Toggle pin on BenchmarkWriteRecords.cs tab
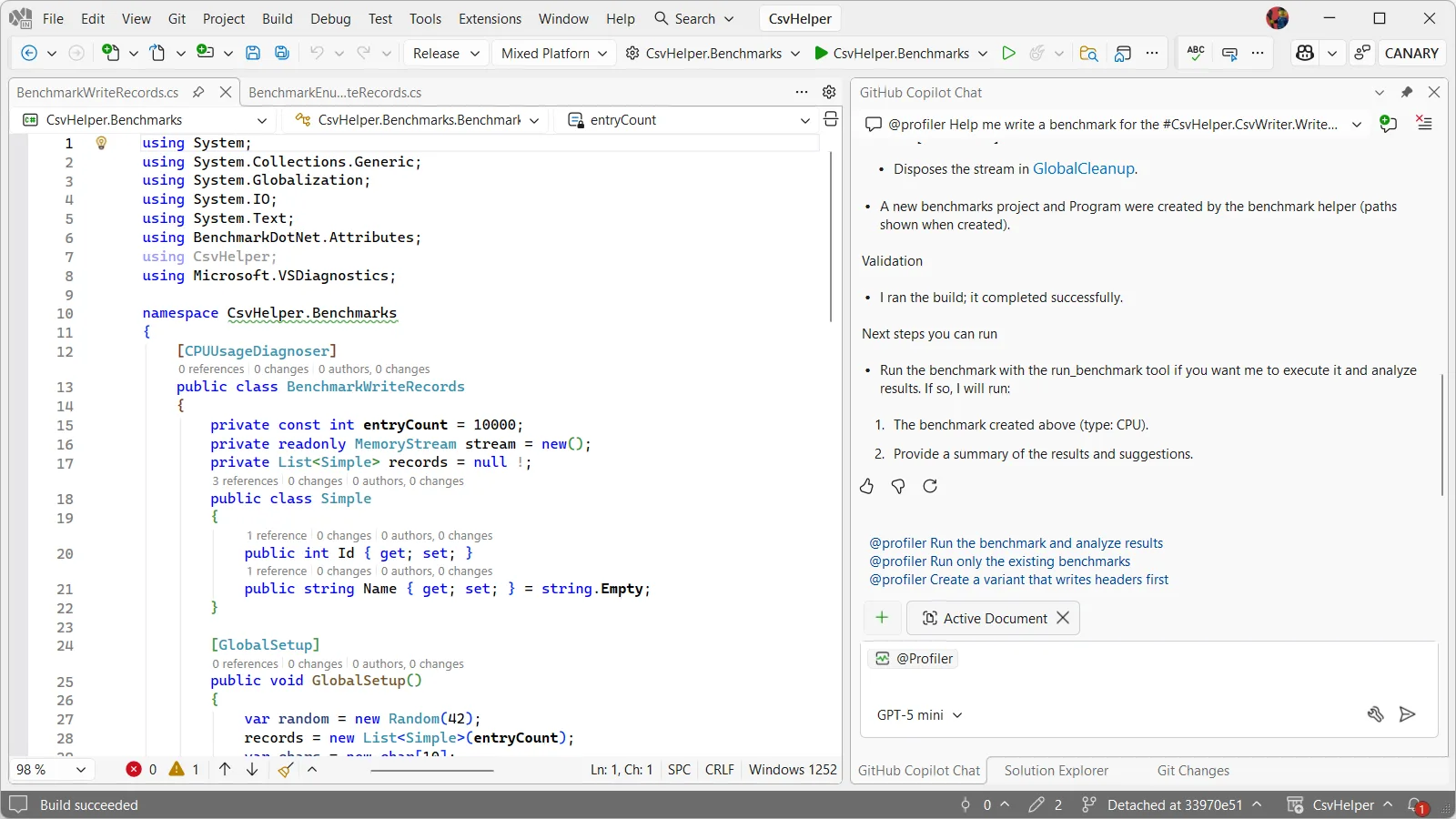This screenshot has height=819, width=1456. click(198, 92)
